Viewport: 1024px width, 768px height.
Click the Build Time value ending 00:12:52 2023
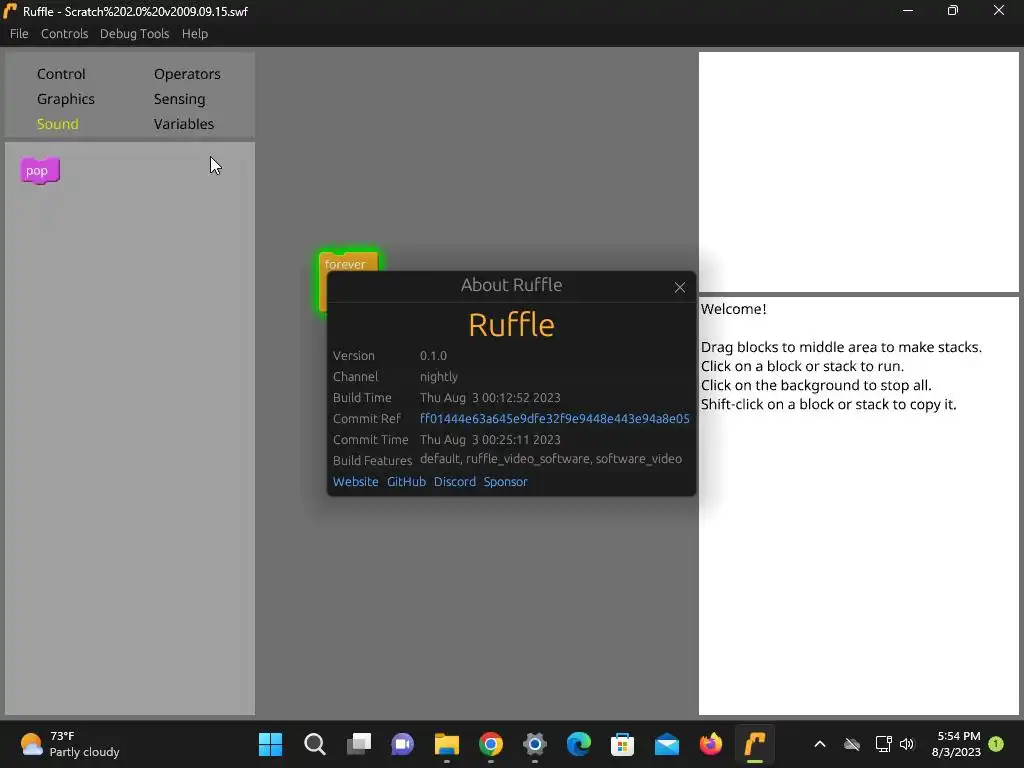coord(490,397)
